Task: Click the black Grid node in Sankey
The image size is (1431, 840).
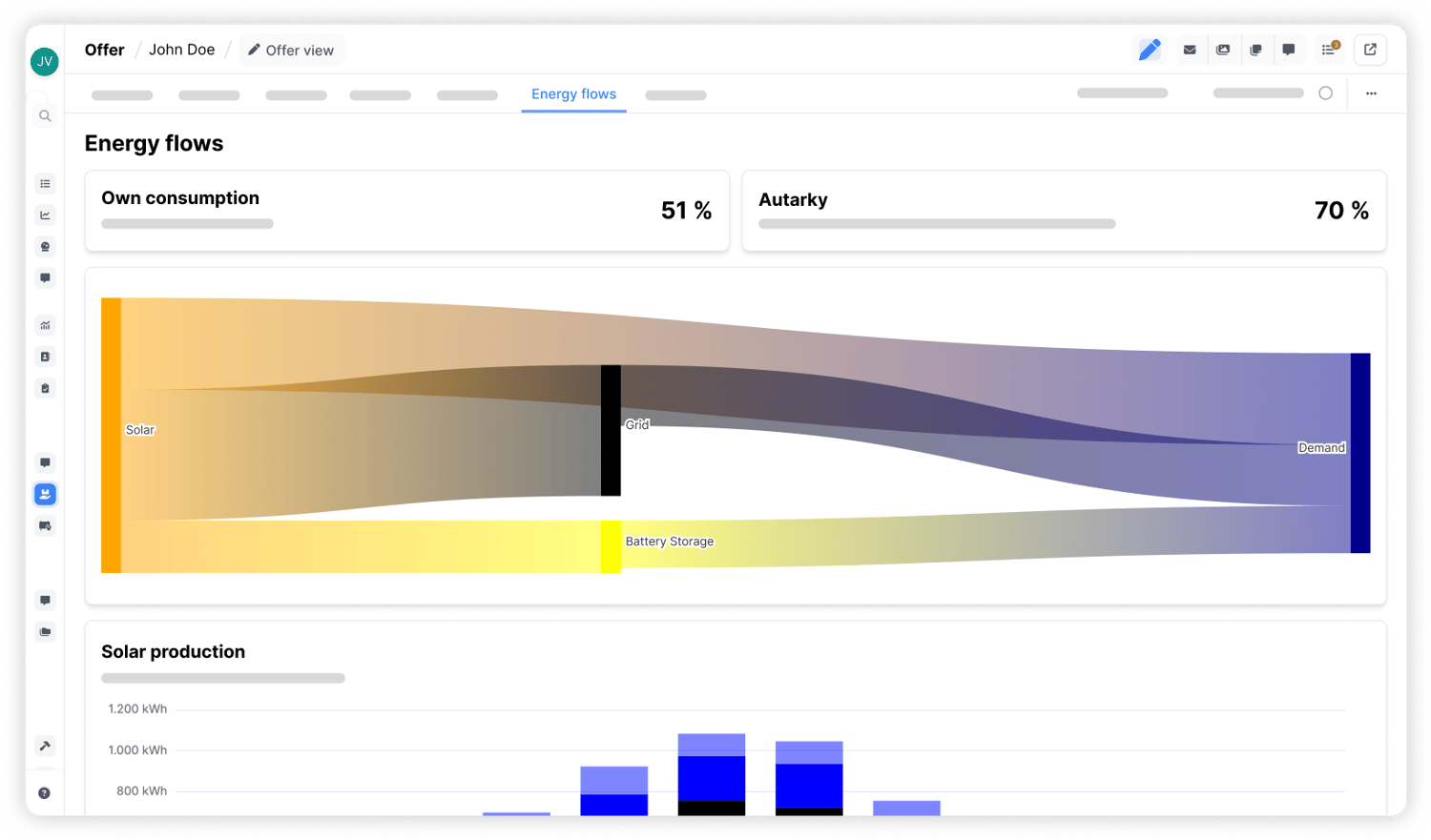Action: point(611,430)
